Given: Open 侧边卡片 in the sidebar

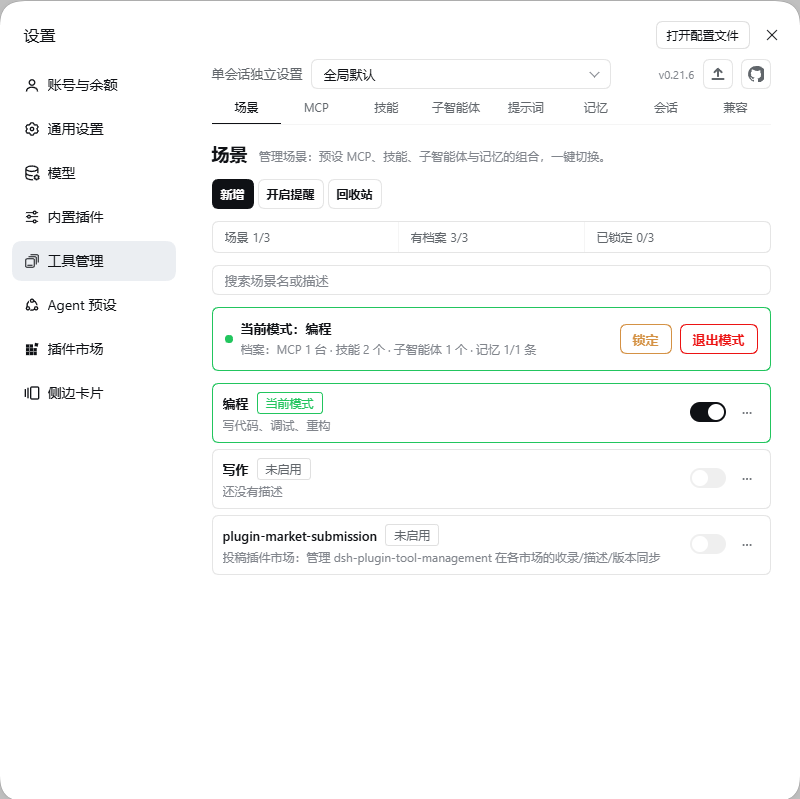Looking at the screenshot, I should click(x=94, y=393).
